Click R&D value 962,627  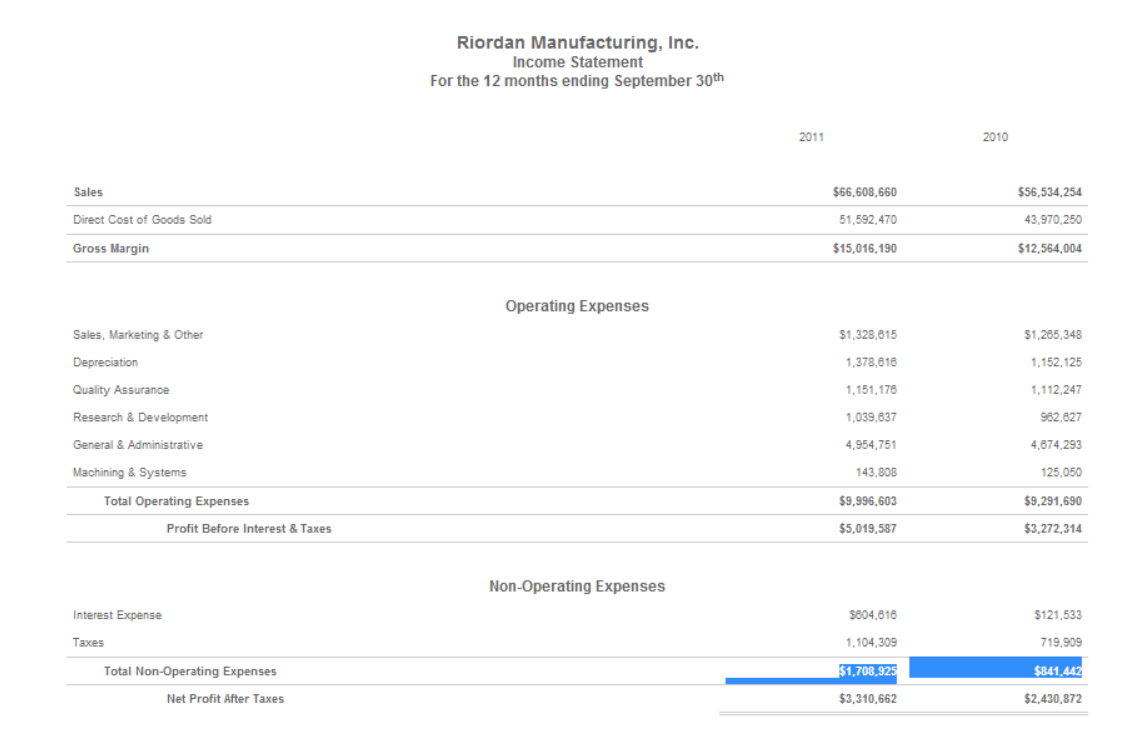tap(1061, 417)
